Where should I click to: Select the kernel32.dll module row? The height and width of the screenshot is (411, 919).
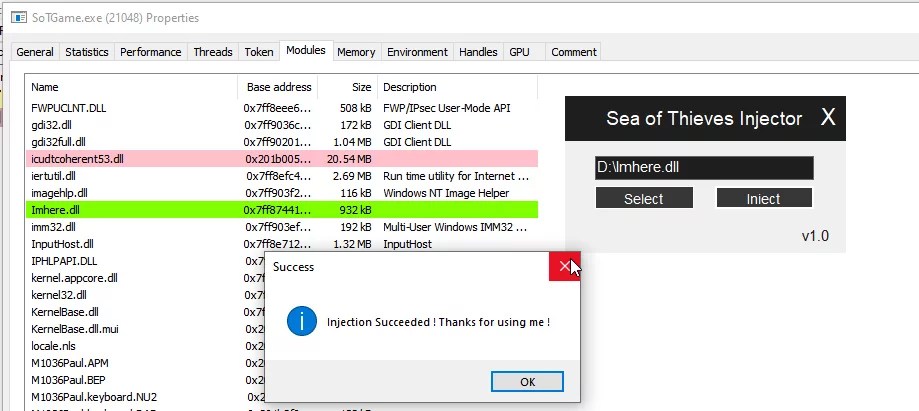click(x=145, y=295)
